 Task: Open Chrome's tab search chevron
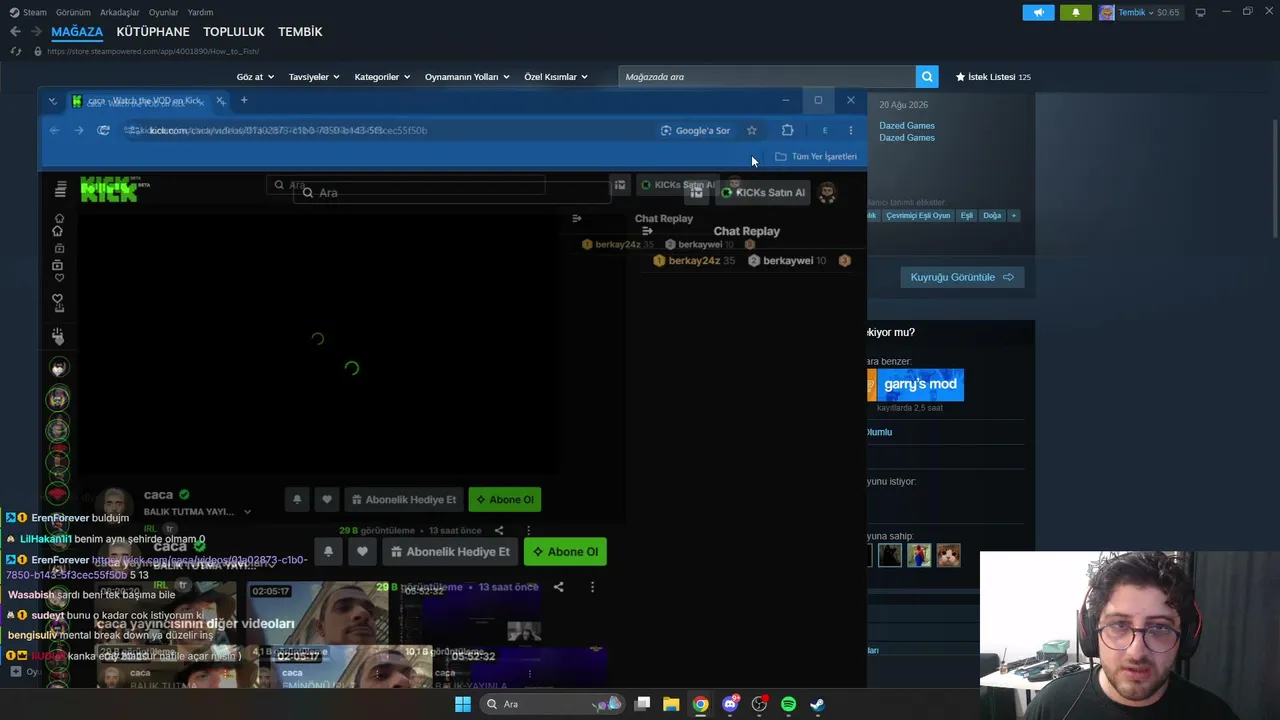pos(53,101)
